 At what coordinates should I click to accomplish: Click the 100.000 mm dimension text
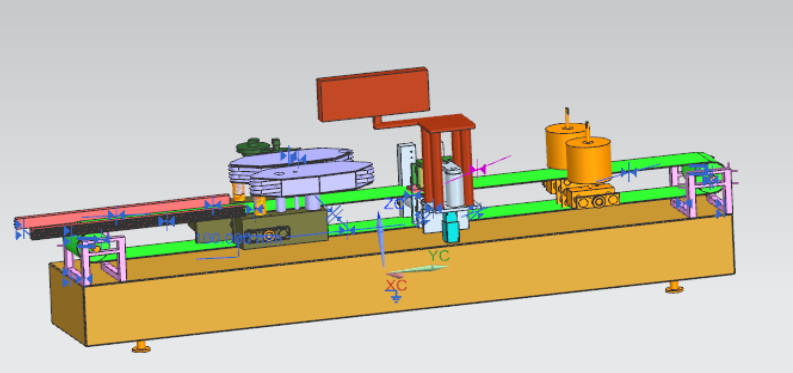tap(238, 238)
